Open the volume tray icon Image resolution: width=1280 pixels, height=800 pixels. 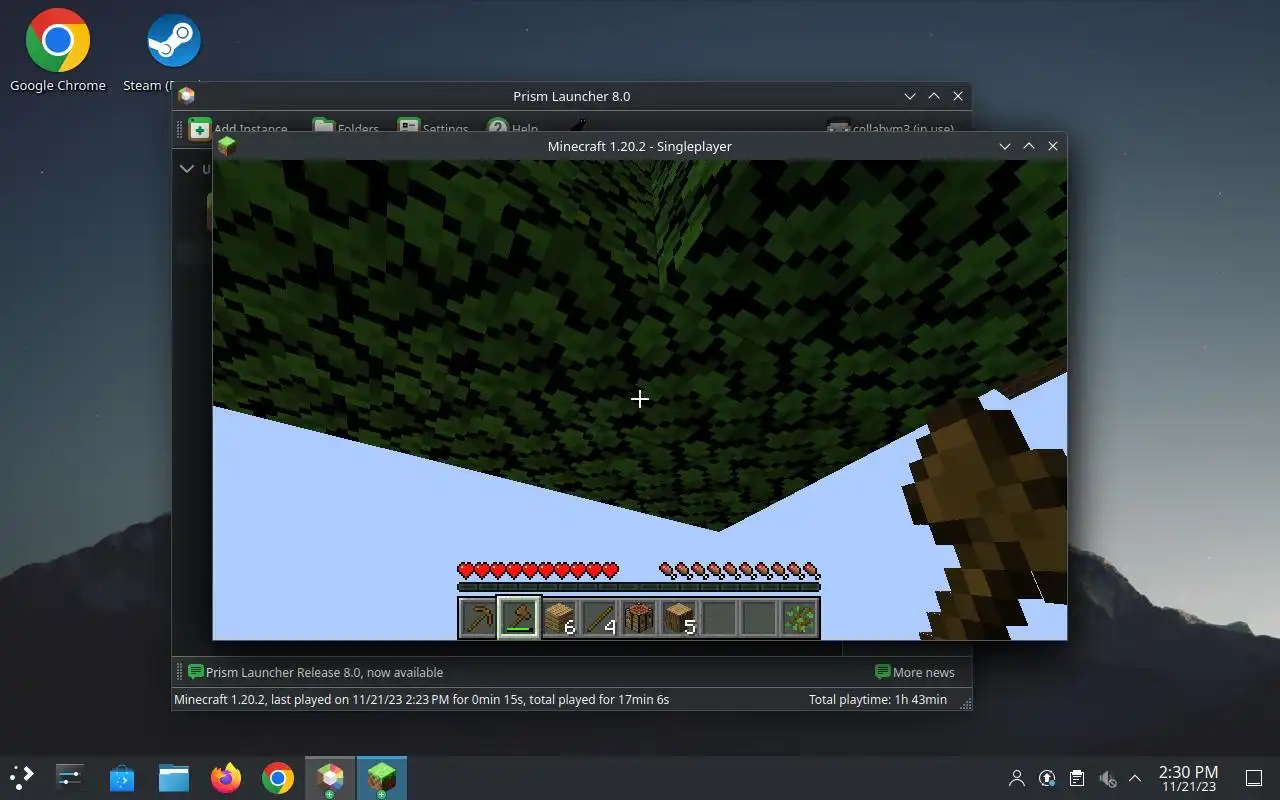click(1107, 778)
